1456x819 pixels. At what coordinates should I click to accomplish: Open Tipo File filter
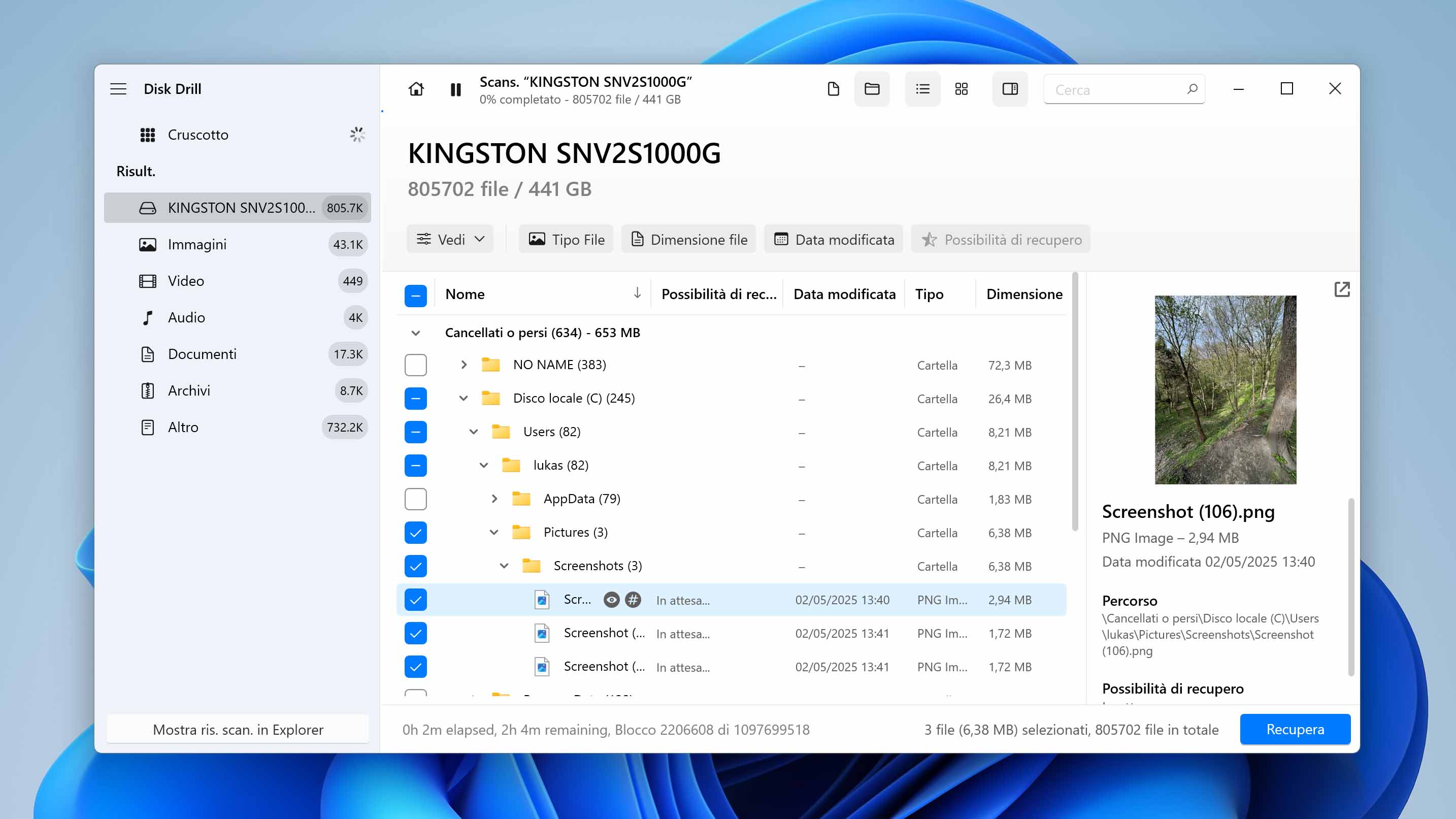tap(566, 239)
